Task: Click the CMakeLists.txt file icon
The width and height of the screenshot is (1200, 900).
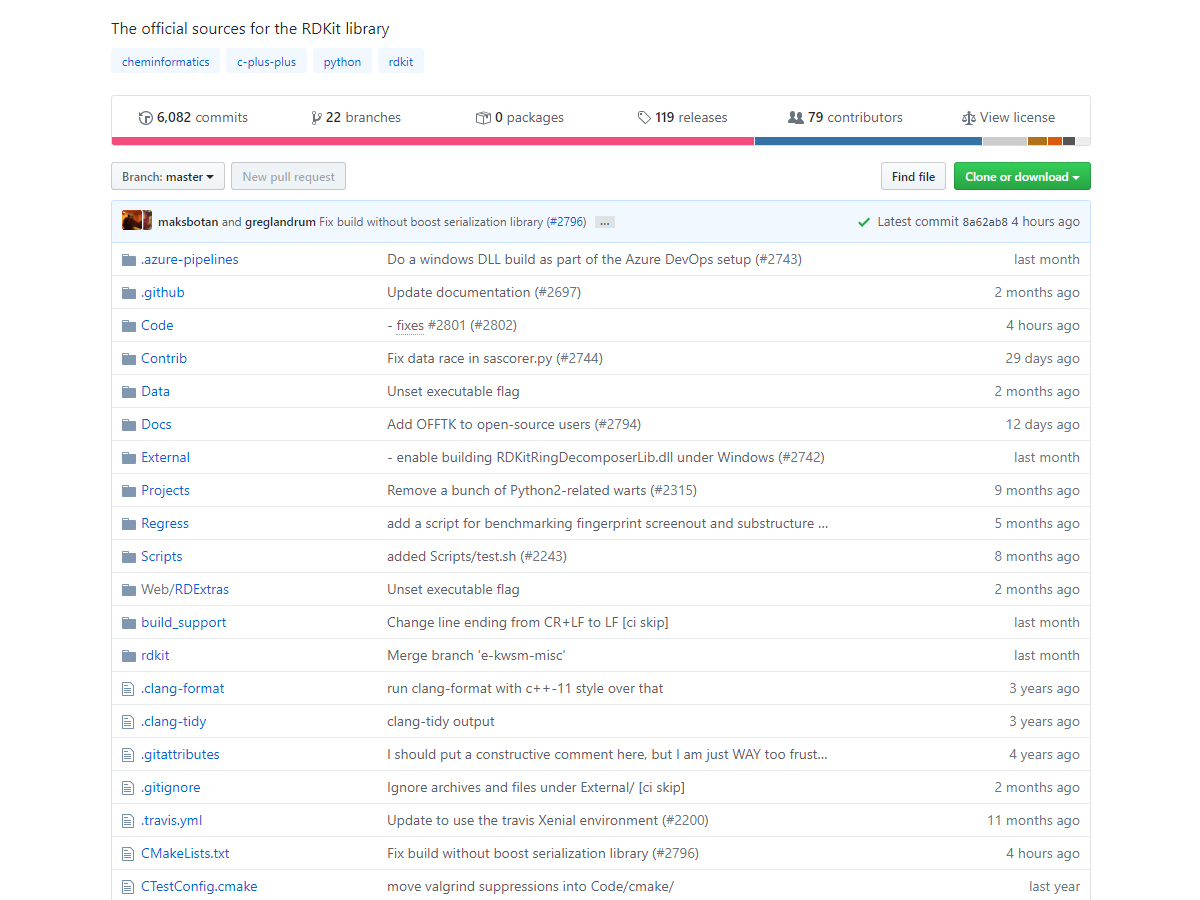Action: point(128,854)
